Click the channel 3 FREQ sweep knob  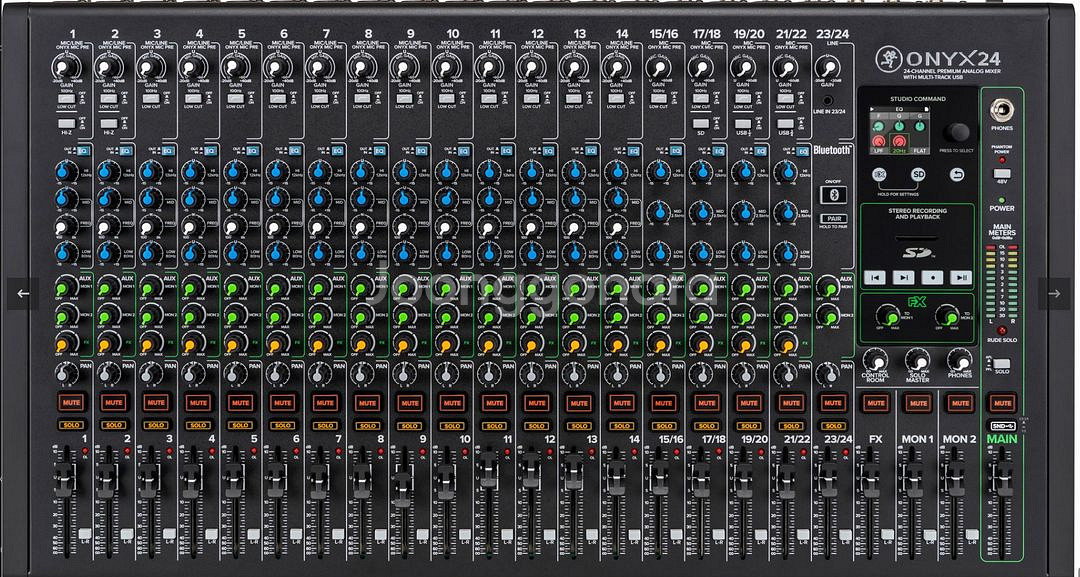click(x=150, y=225)
